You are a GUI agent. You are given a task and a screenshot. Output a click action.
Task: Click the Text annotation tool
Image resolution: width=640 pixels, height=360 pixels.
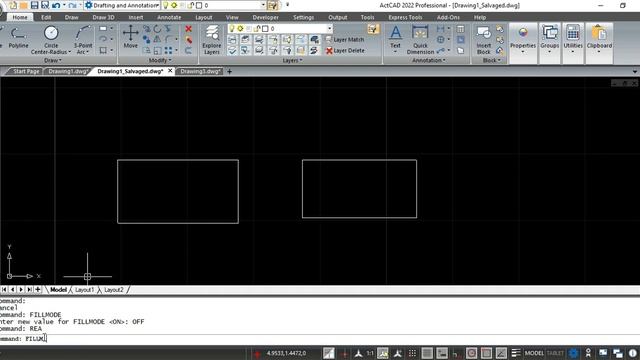tap(395, 37)
